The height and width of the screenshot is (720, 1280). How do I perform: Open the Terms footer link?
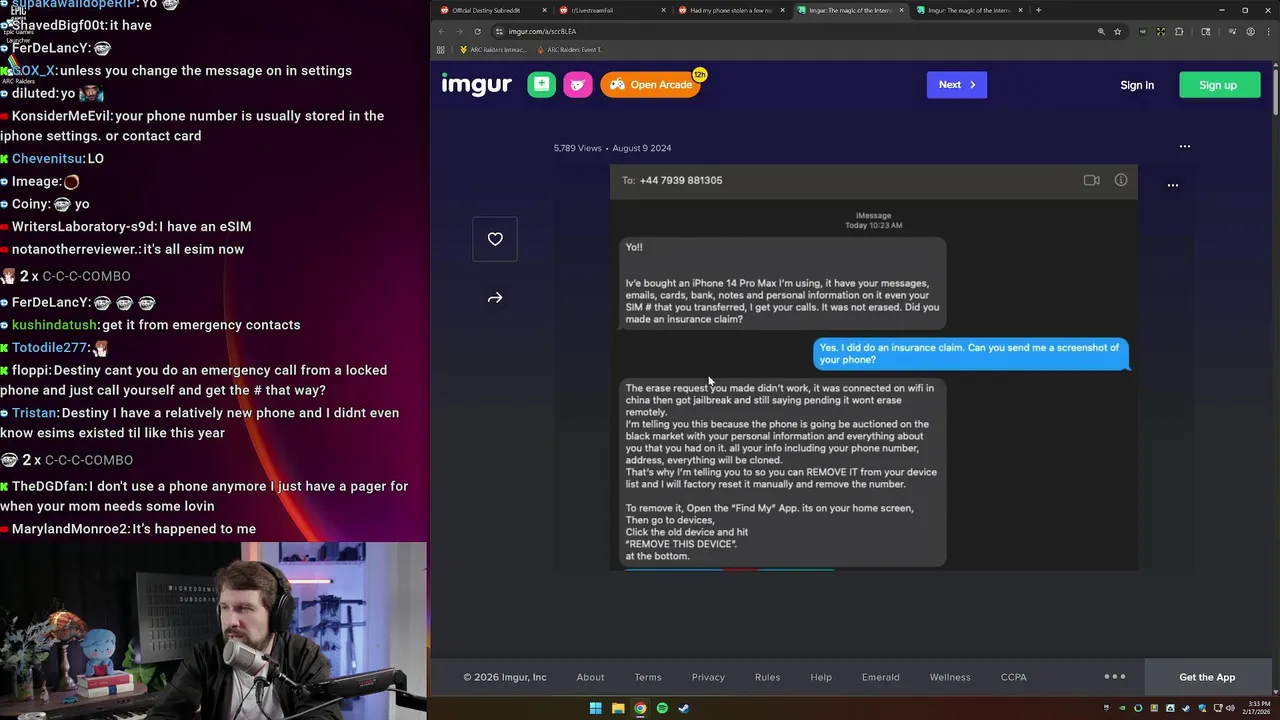pyautogui.click(x=648, y=677)
